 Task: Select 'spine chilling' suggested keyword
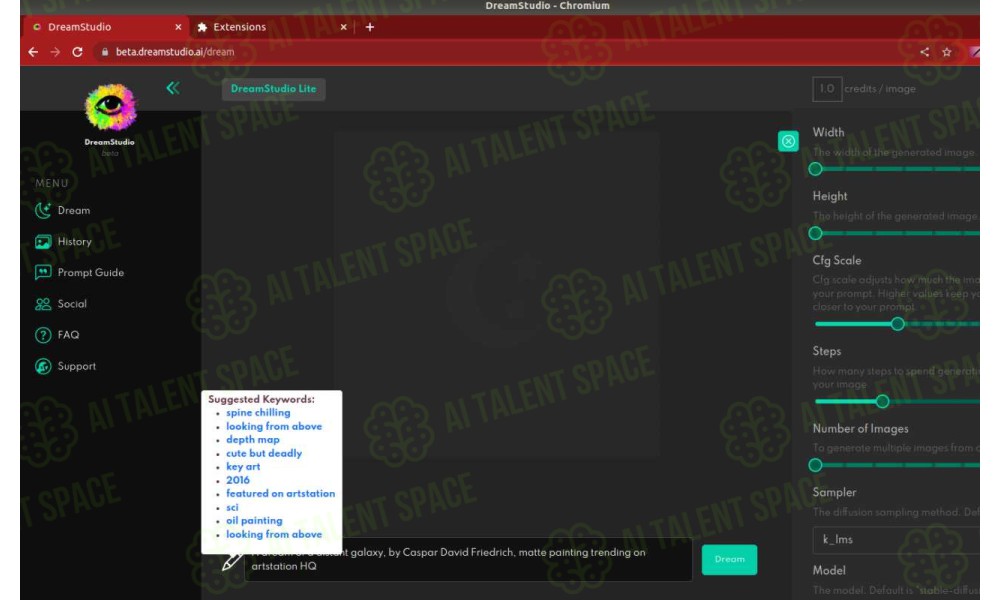click(x=258, y=413)
